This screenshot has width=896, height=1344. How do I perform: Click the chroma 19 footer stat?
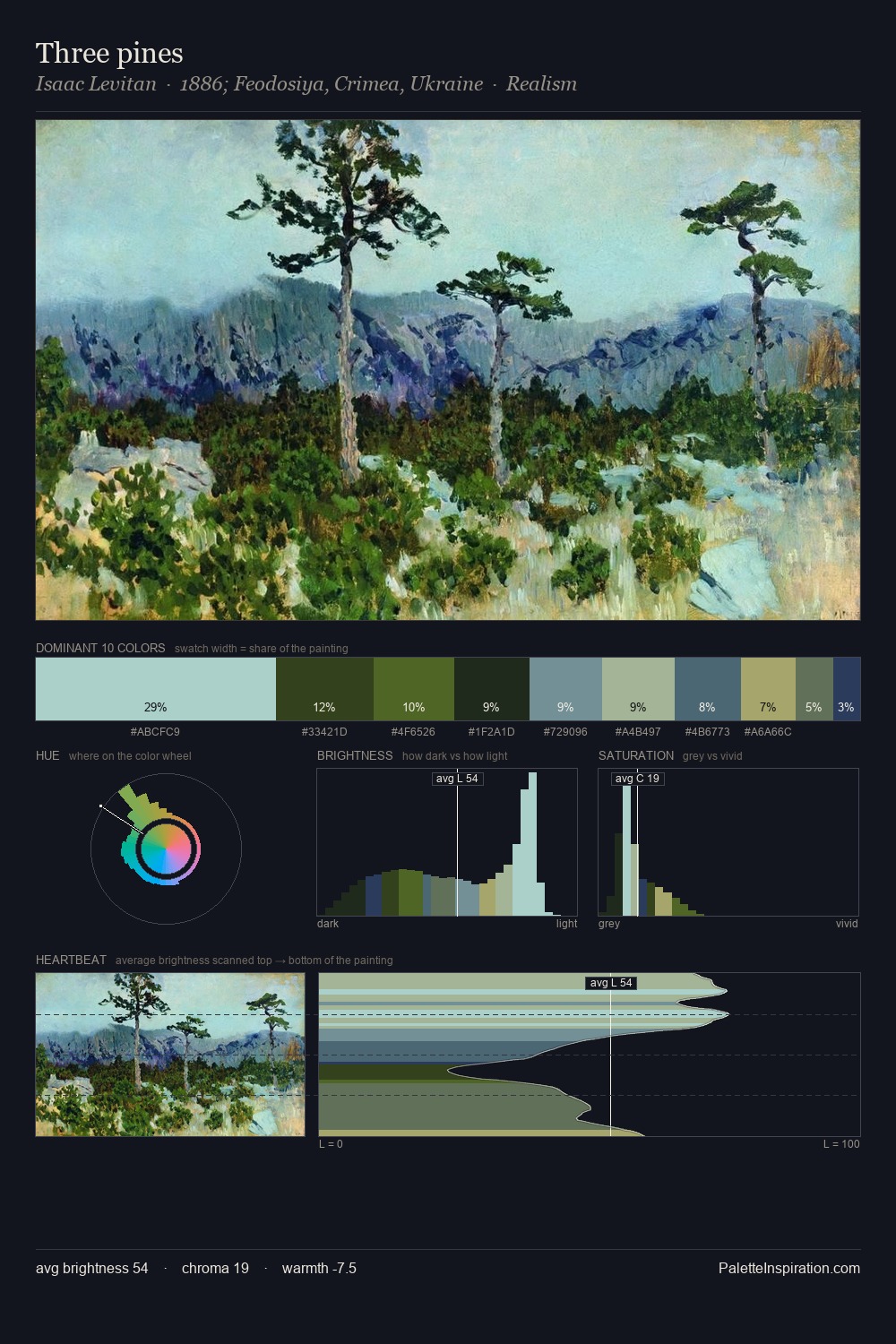215,1268
